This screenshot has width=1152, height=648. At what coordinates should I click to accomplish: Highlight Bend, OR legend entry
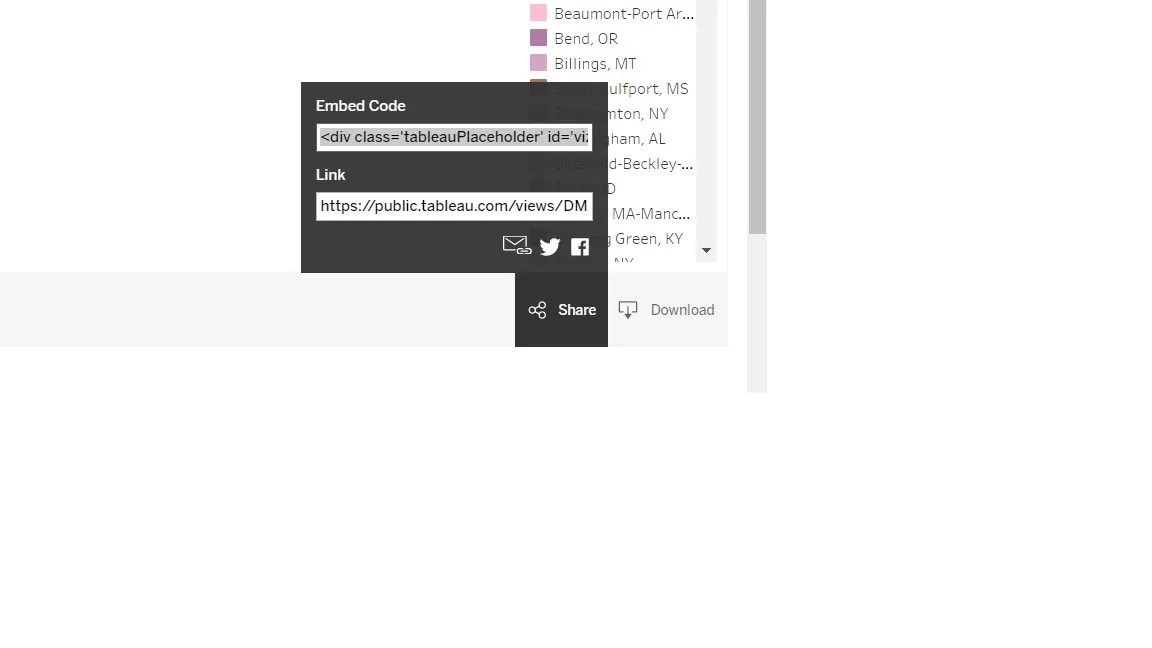coord(586,38)
